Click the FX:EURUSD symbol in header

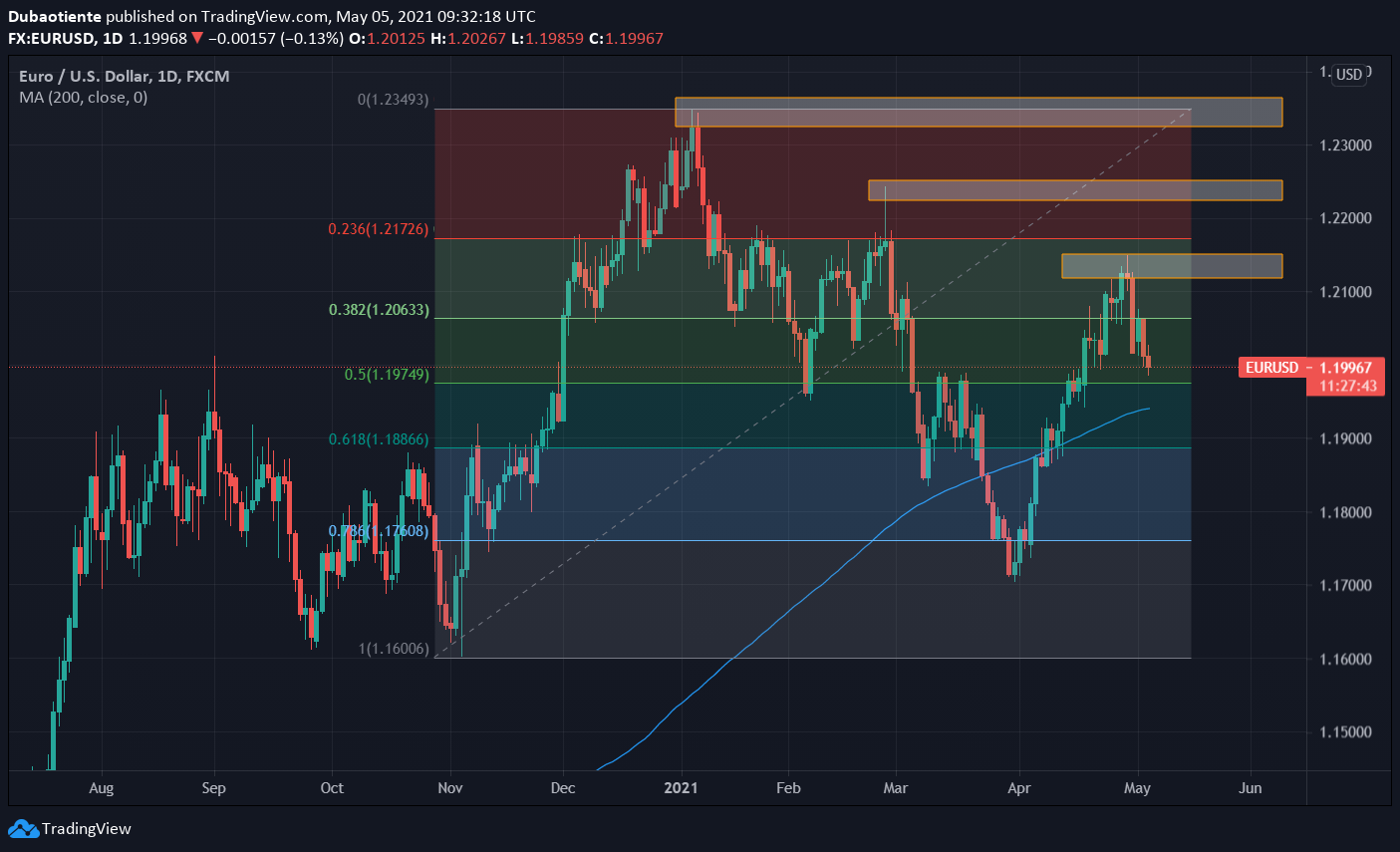[52, 38]
